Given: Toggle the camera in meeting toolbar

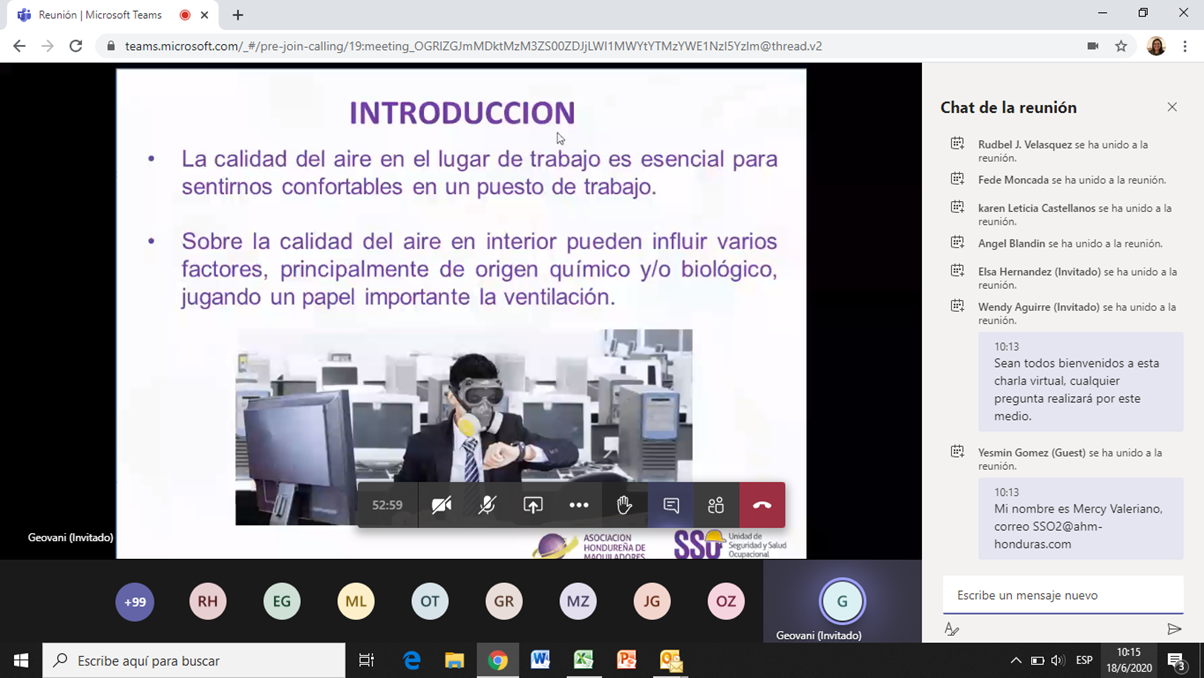Looking at the screenshot, I should [x=441, y=505].
